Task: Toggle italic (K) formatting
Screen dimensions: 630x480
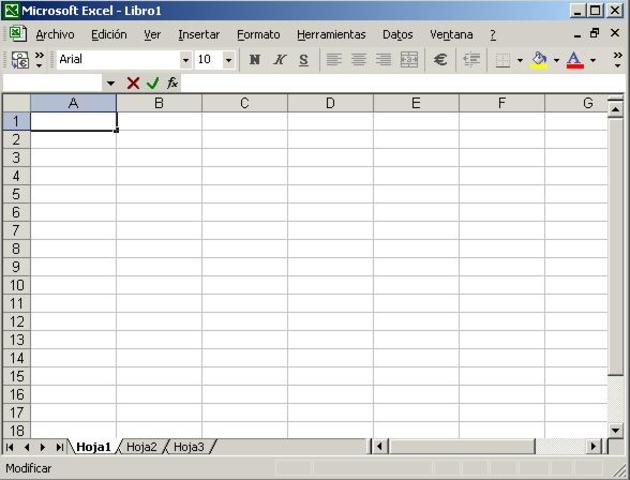Action: pos(279,60)
